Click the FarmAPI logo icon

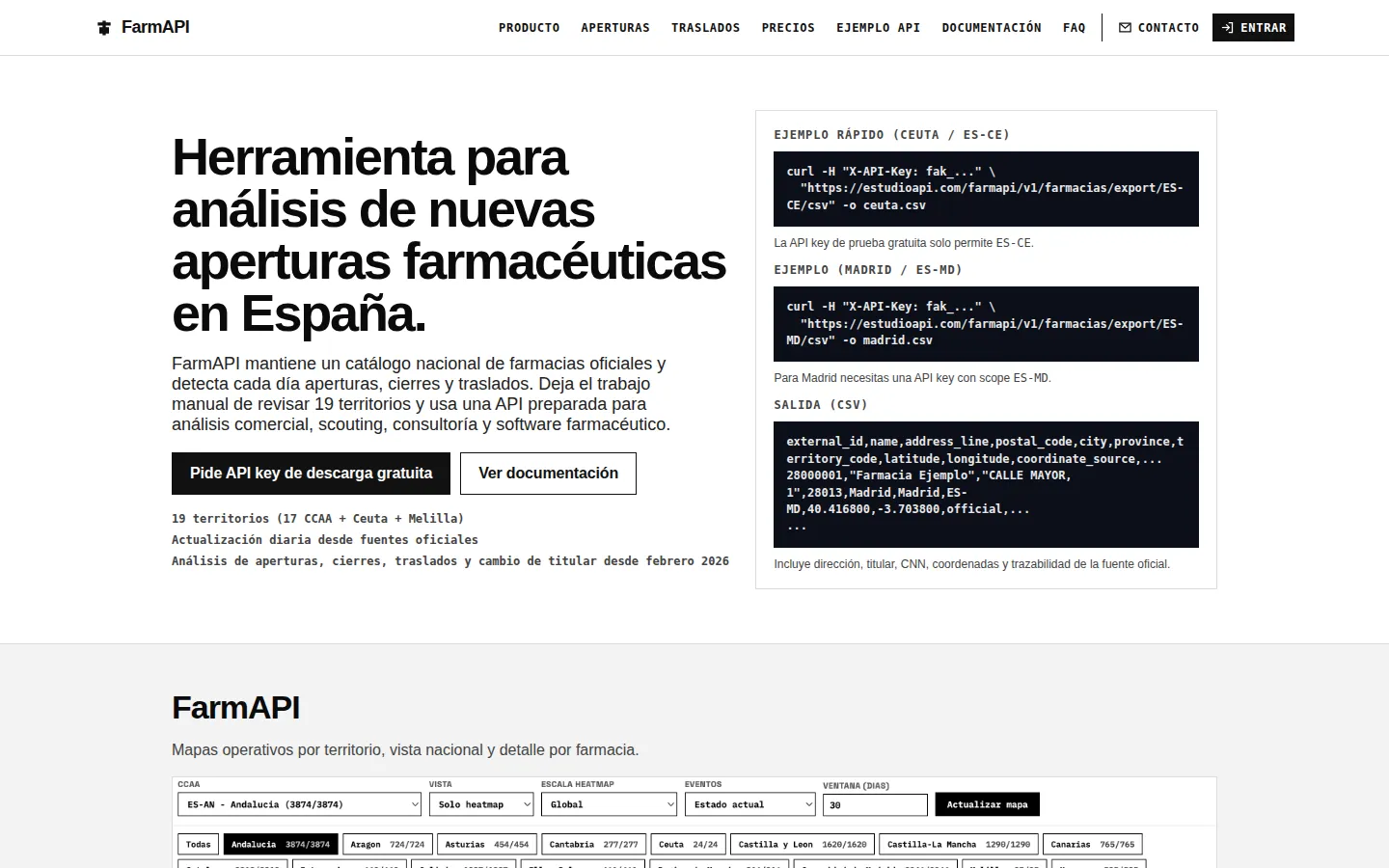[104, 28]
